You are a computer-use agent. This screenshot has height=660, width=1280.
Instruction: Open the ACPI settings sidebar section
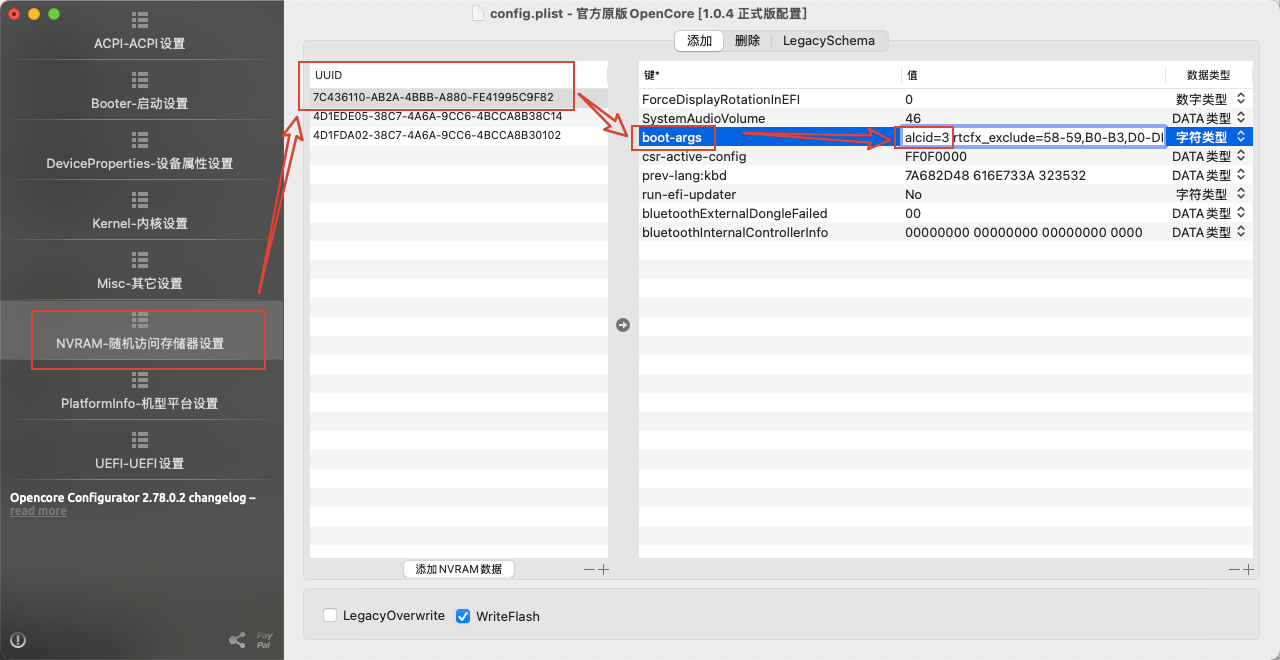click(x=140, y=31)
